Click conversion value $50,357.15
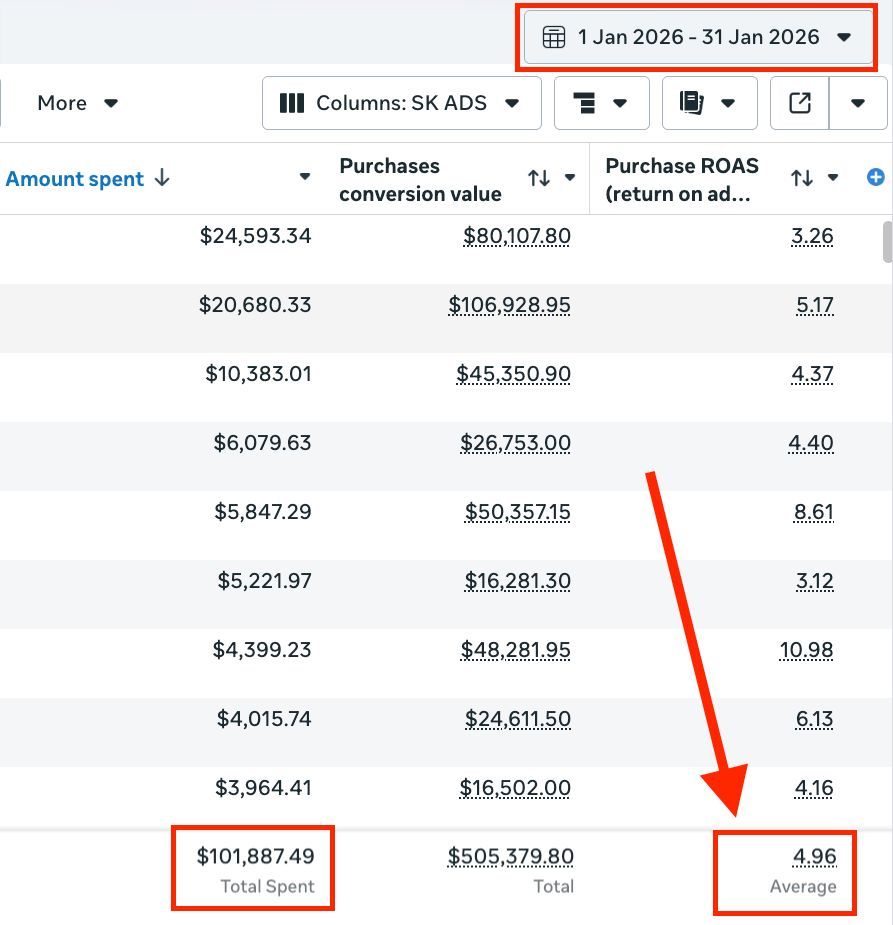The image size is (893, 925). click(518, 512)
